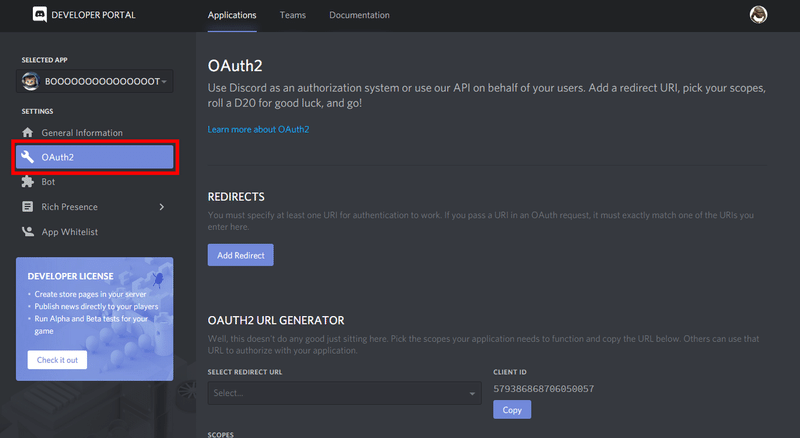Select OAuth2 in the settings sidebar
The width and height of the screenshot is (800, 438).
[94, 157]
